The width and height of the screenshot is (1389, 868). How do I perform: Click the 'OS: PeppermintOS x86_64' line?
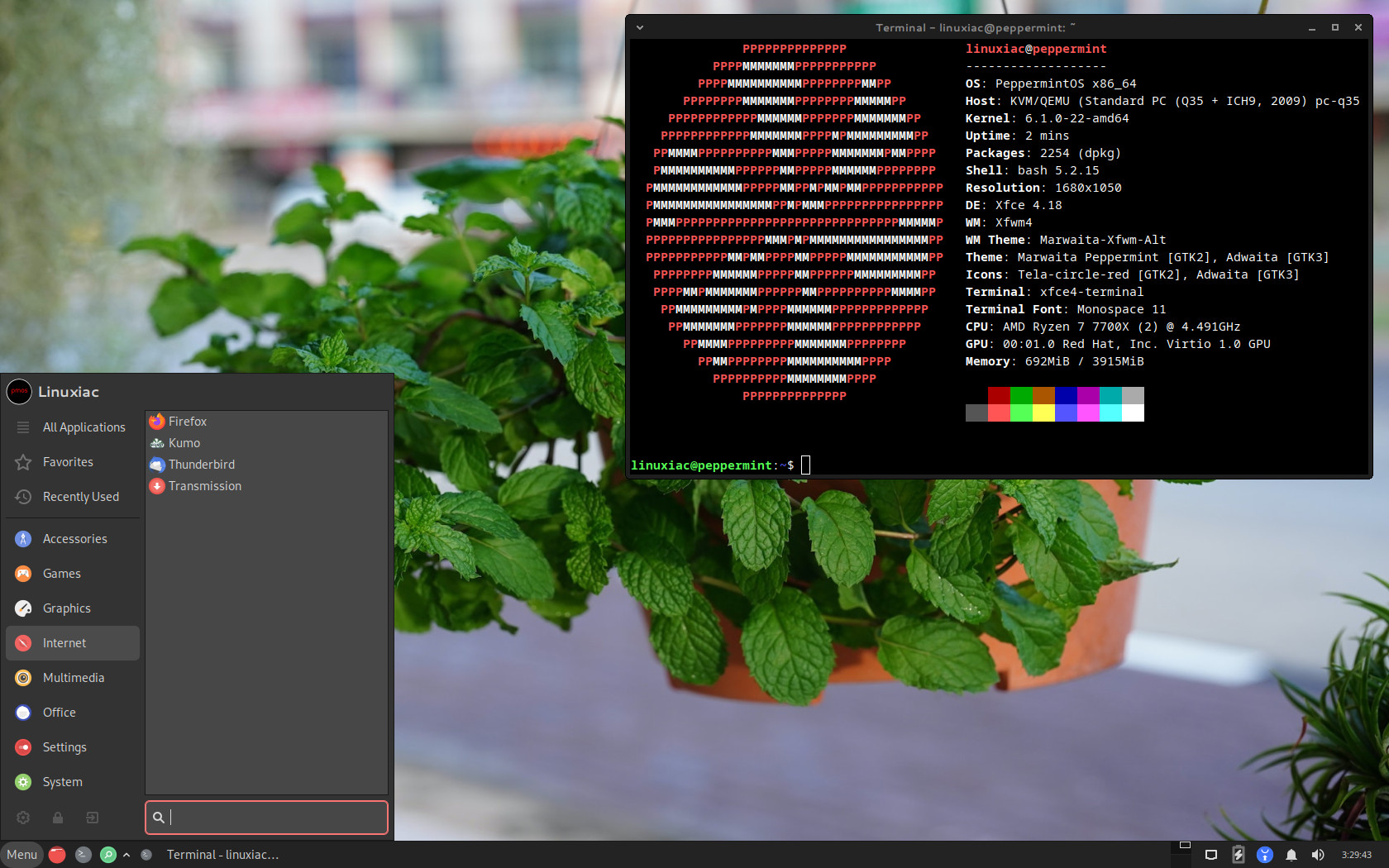coord(1051,83)
